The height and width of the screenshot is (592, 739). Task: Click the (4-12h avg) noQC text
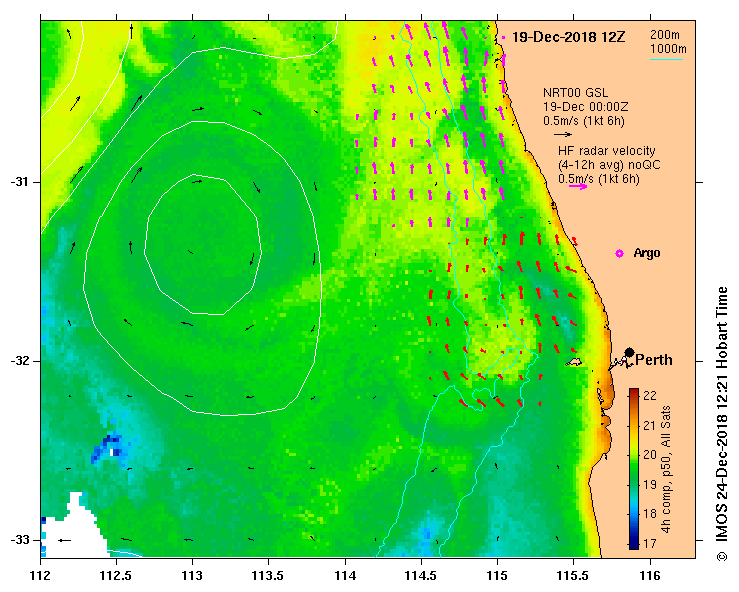609,165
